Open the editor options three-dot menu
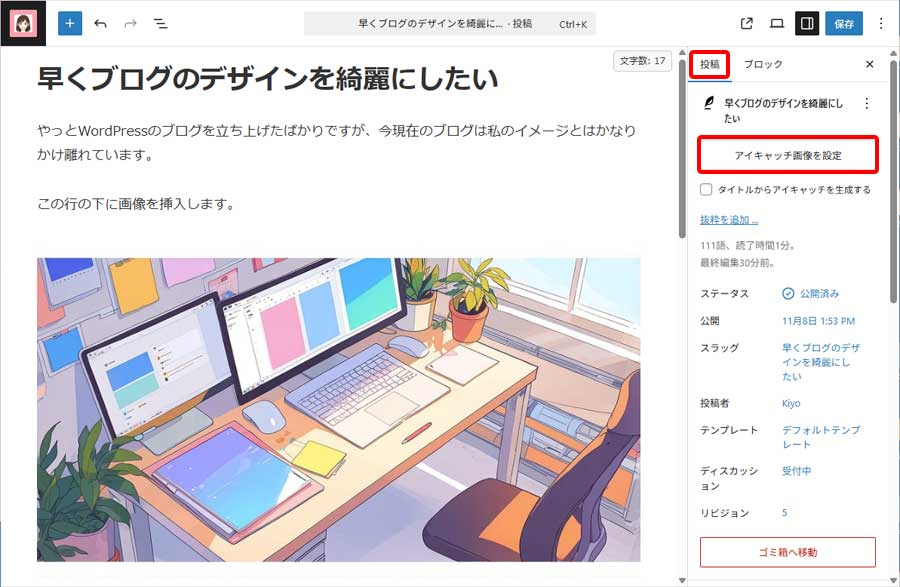Screen dimensions: 900x587 879,22
